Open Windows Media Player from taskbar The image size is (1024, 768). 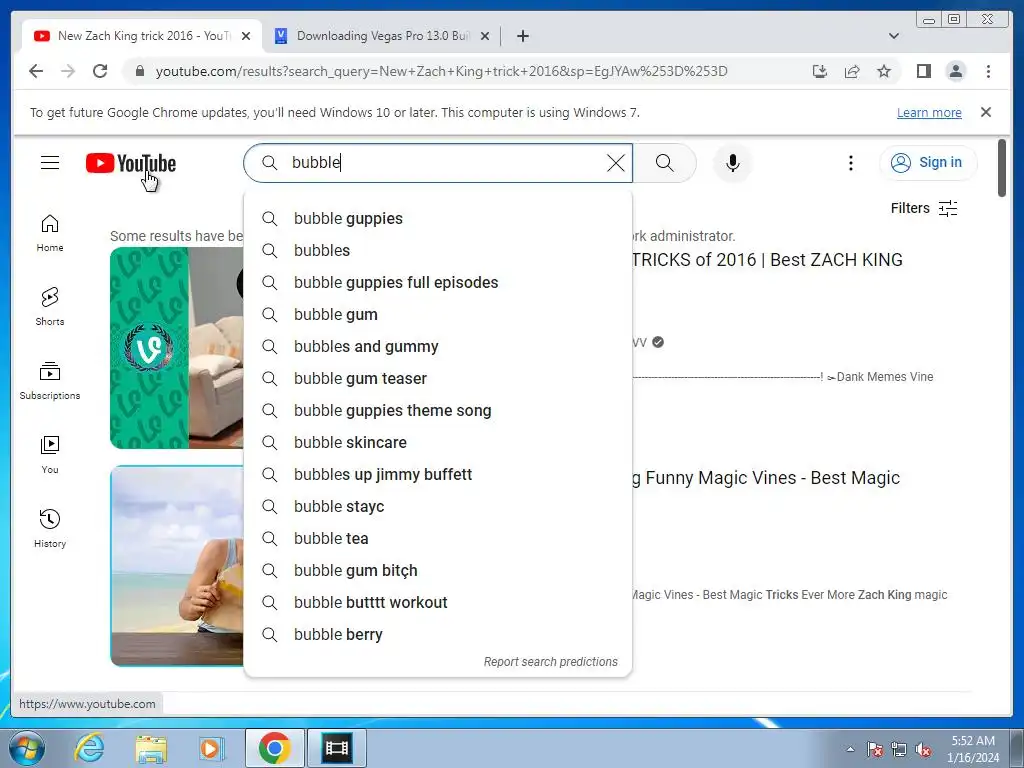tap(210, 748)
